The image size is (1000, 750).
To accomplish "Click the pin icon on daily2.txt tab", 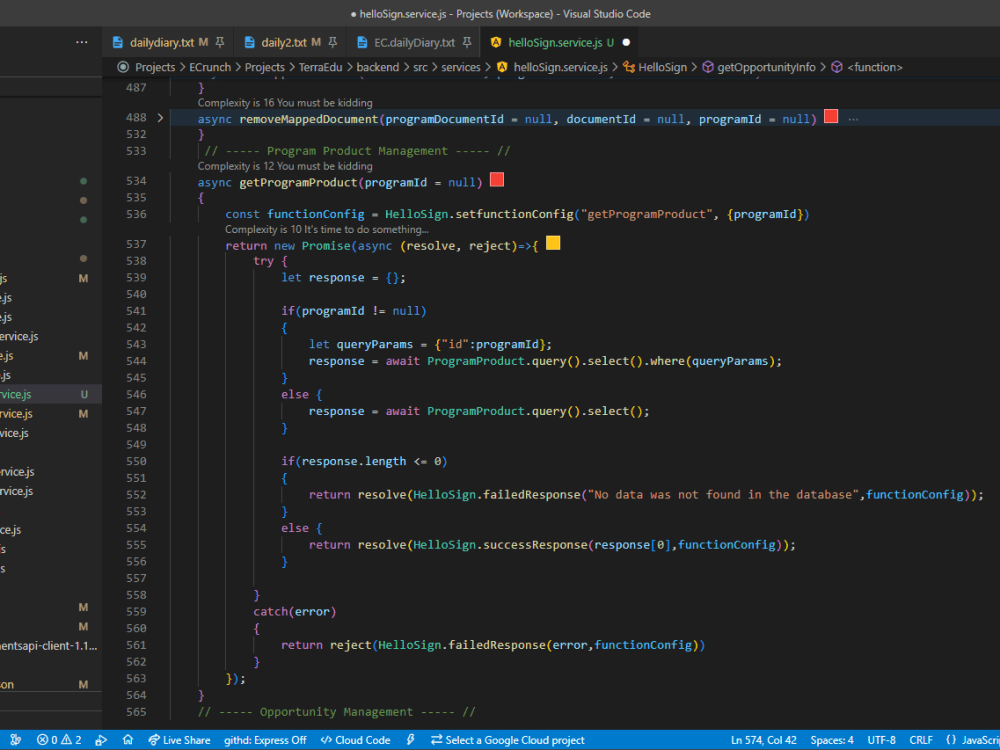I will click(x=331, y=42).
